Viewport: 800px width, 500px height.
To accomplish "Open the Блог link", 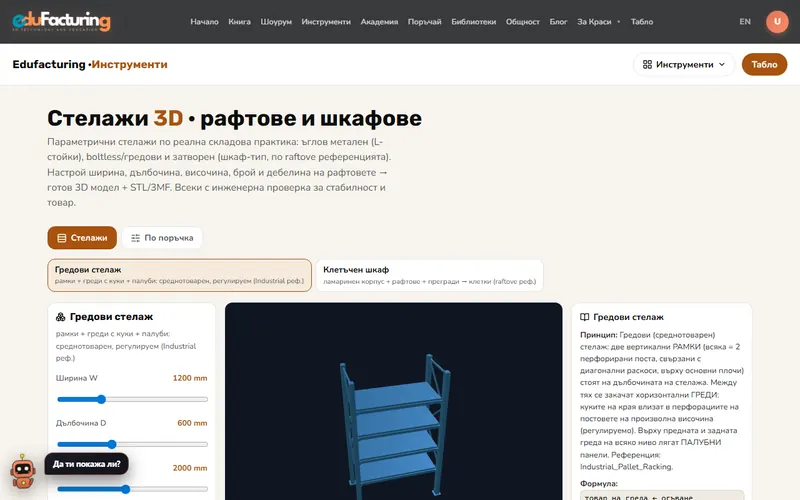I will click(558, 21).
